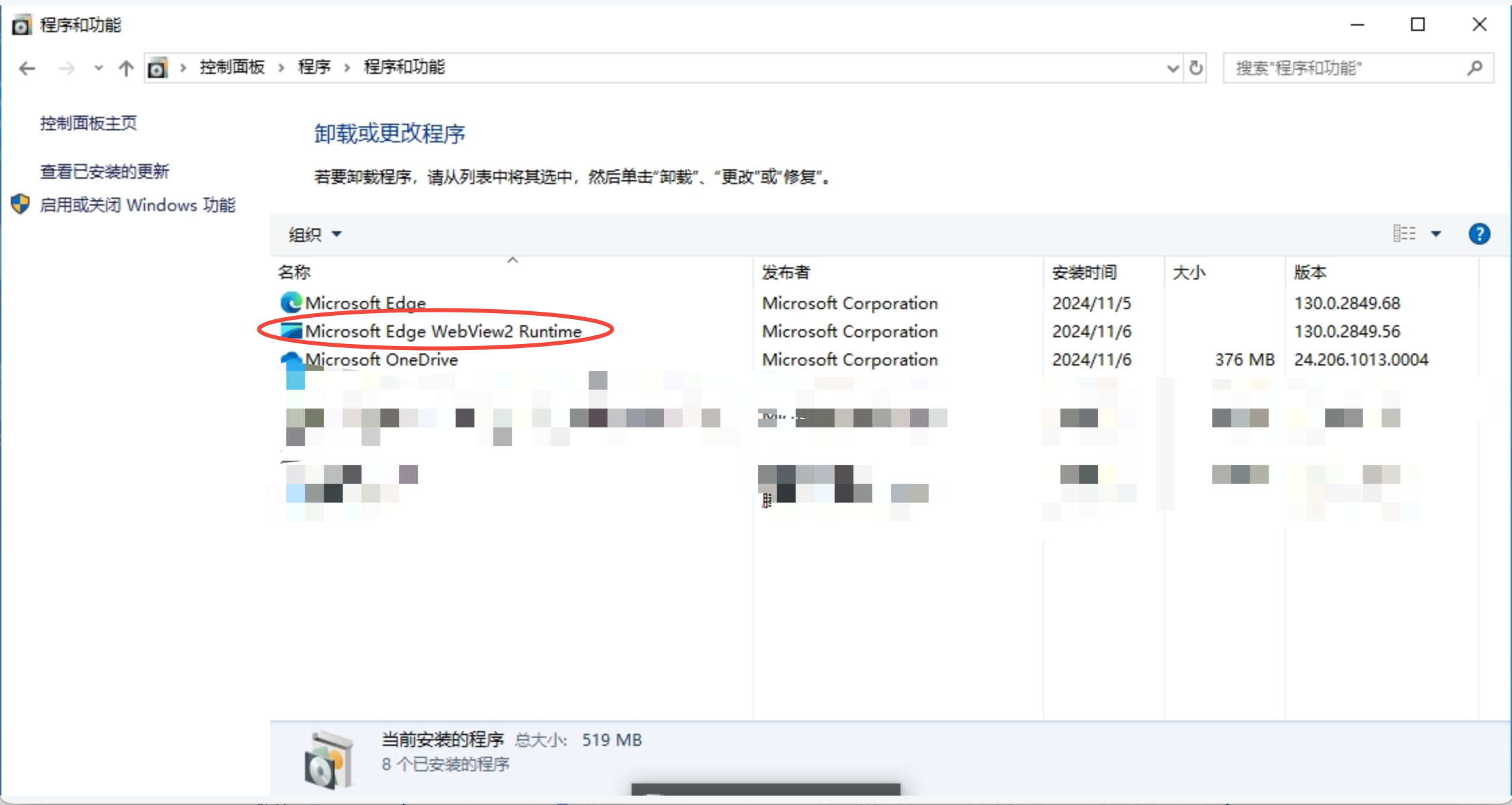
Task: Click the address bar Programs and Features icon
Action: coord(157,68)
